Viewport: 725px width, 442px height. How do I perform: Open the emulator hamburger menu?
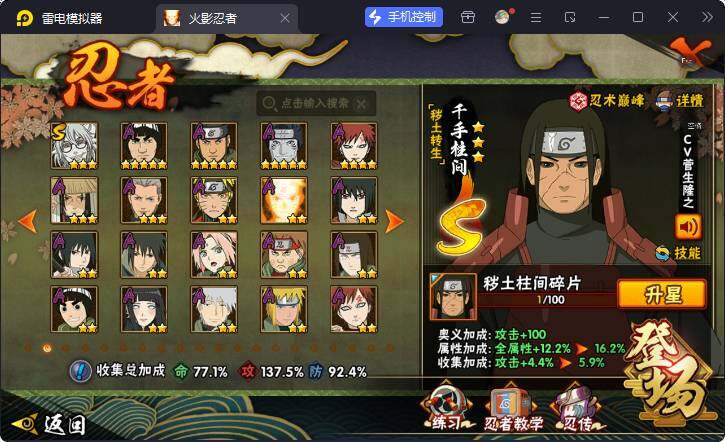pyautogui.click(x=535, y=18)
